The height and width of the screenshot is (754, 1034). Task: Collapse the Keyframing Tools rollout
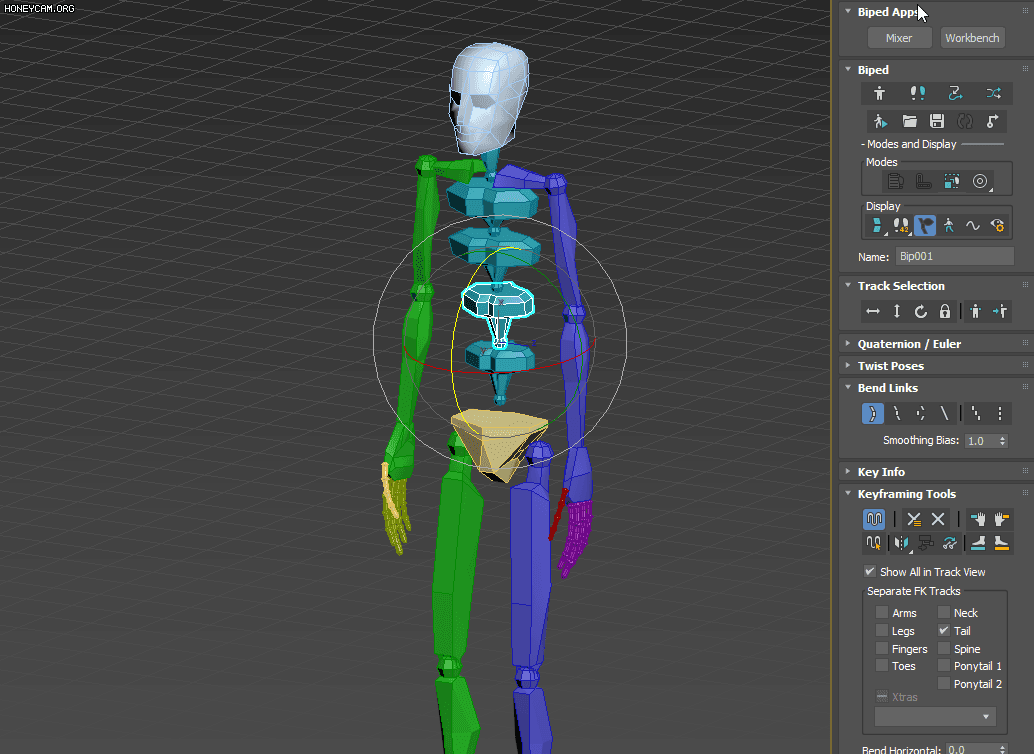848,493
